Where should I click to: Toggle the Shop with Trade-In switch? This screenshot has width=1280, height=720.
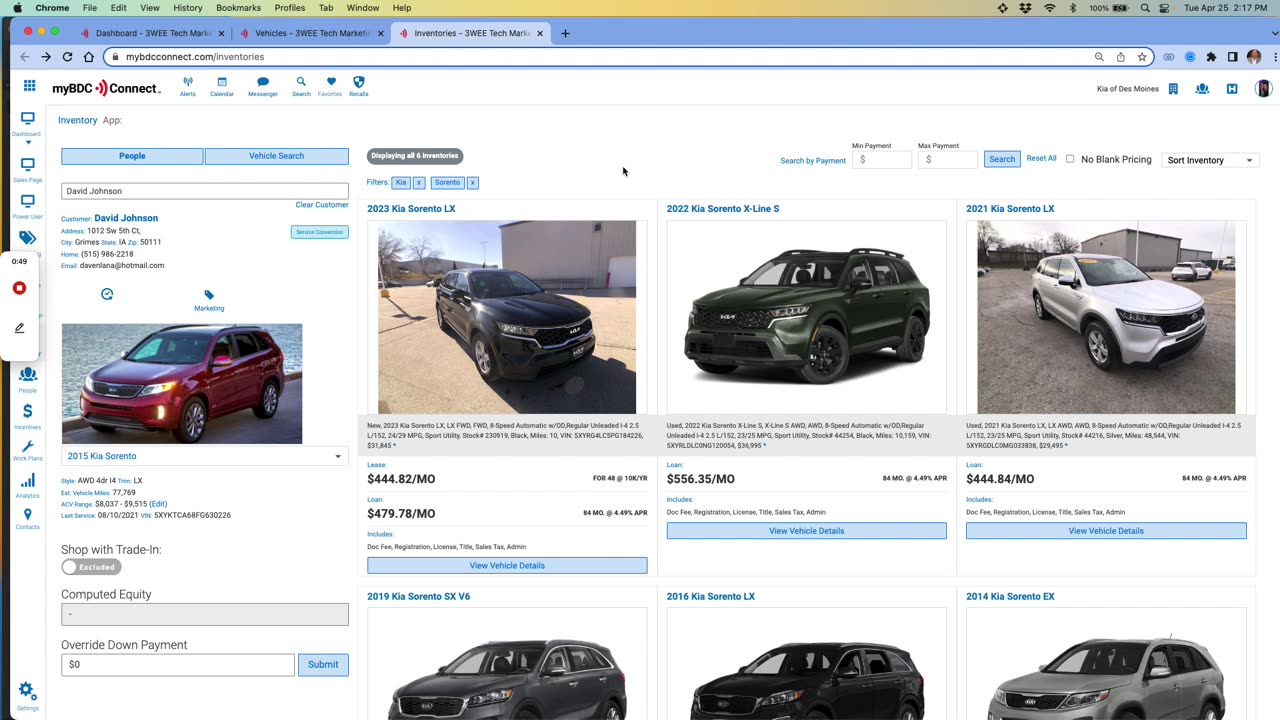point(91,567)
